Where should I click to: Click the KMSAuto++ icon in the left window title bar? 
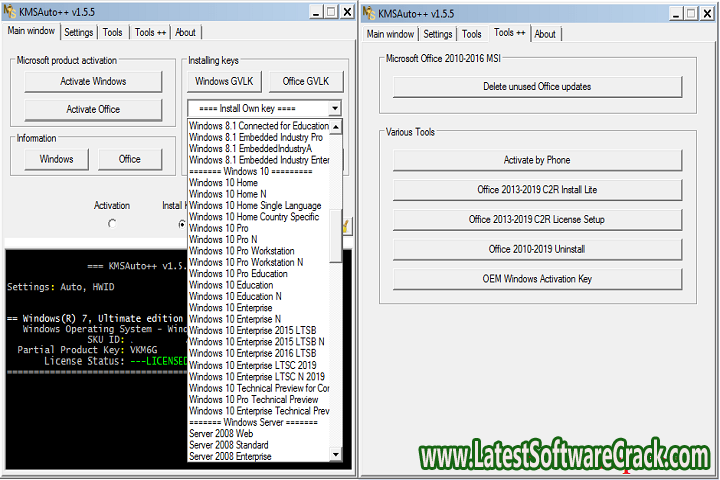[x=10, y=13]
